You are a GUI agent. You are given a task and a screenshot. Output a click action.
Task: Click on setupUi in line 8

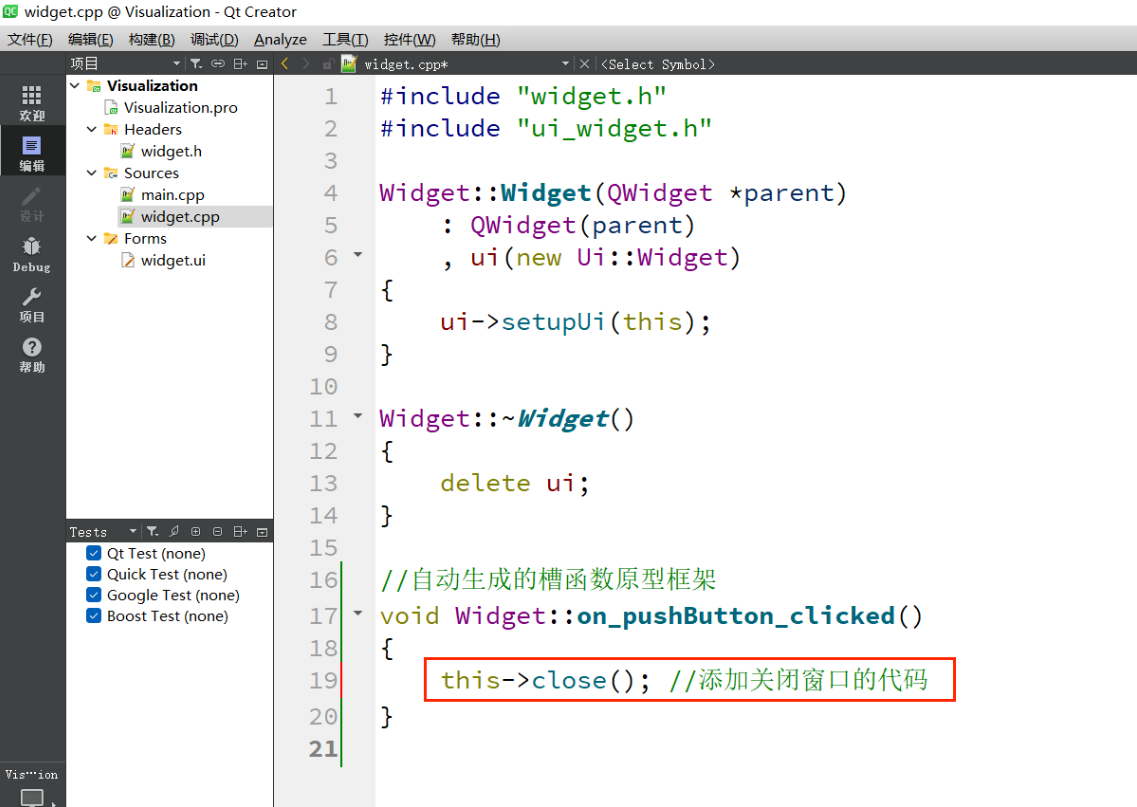(553, 321)
